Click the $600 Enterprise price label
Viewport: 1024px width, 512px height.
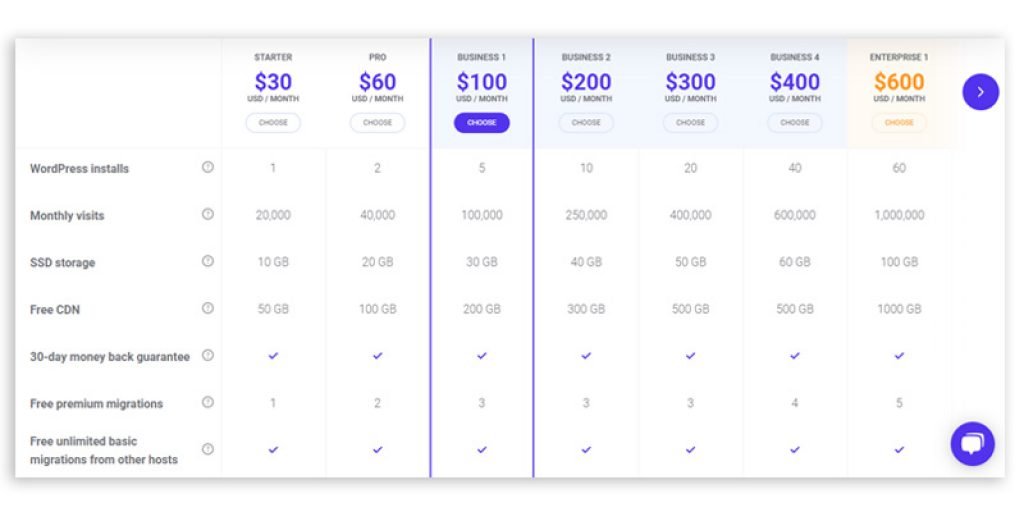pos(899,82)
